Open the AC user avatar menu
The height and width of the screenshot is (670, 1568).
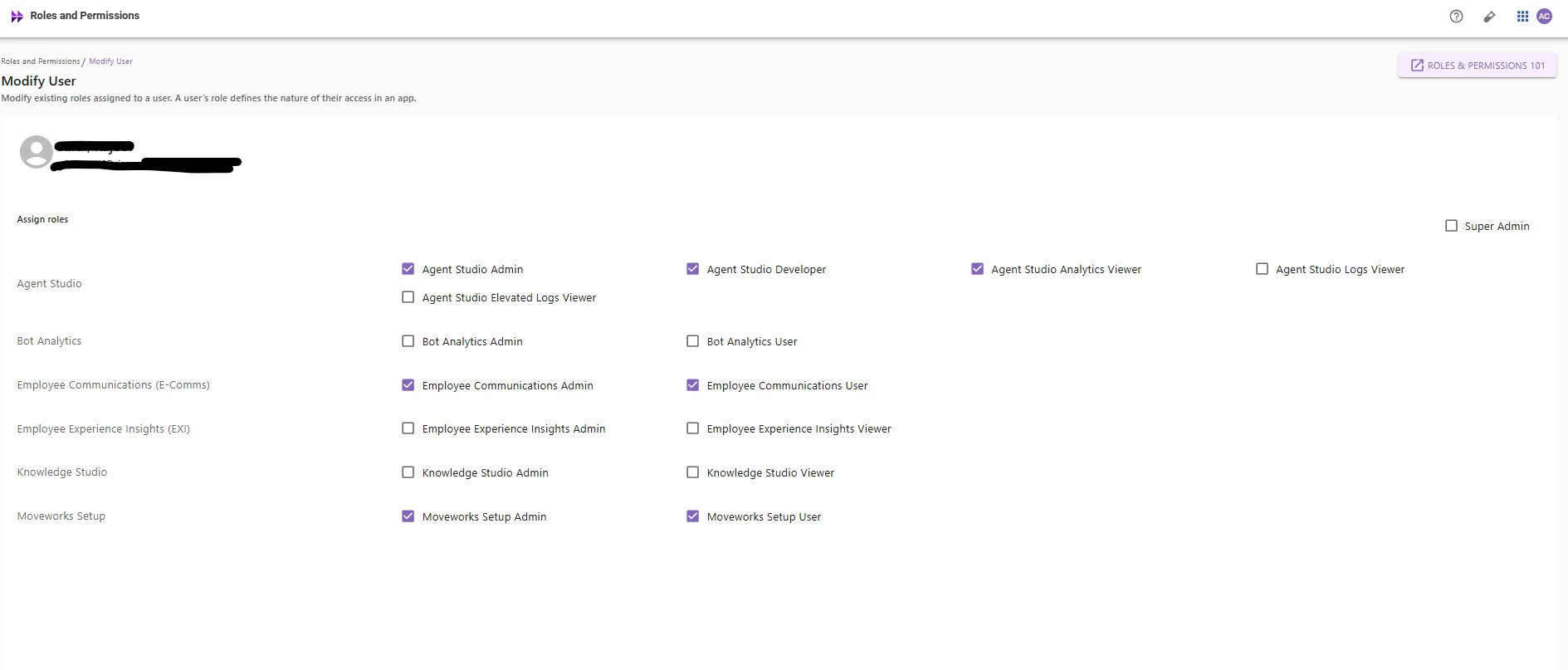(x=1544, y=16)
